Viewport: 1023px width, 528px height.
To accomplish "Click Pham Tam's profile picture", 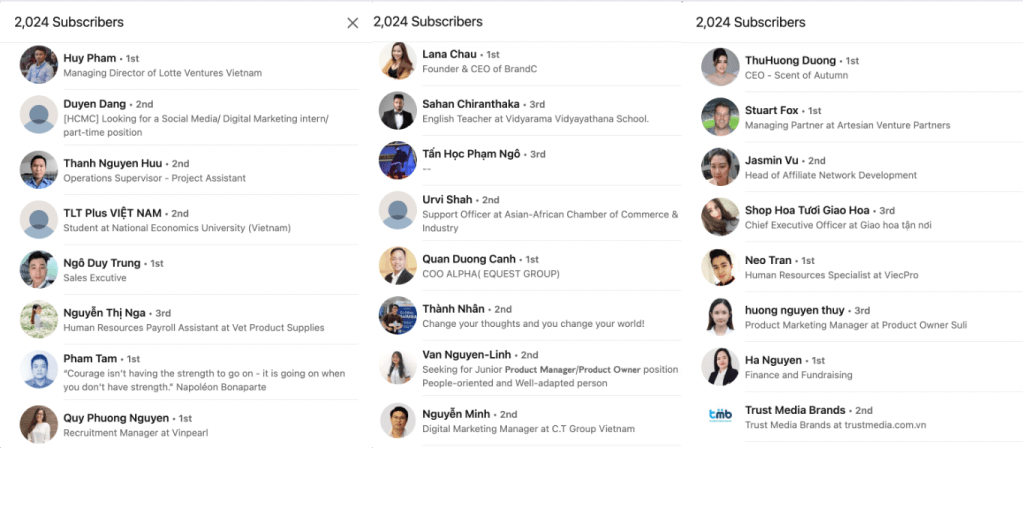I will point(39,370).
